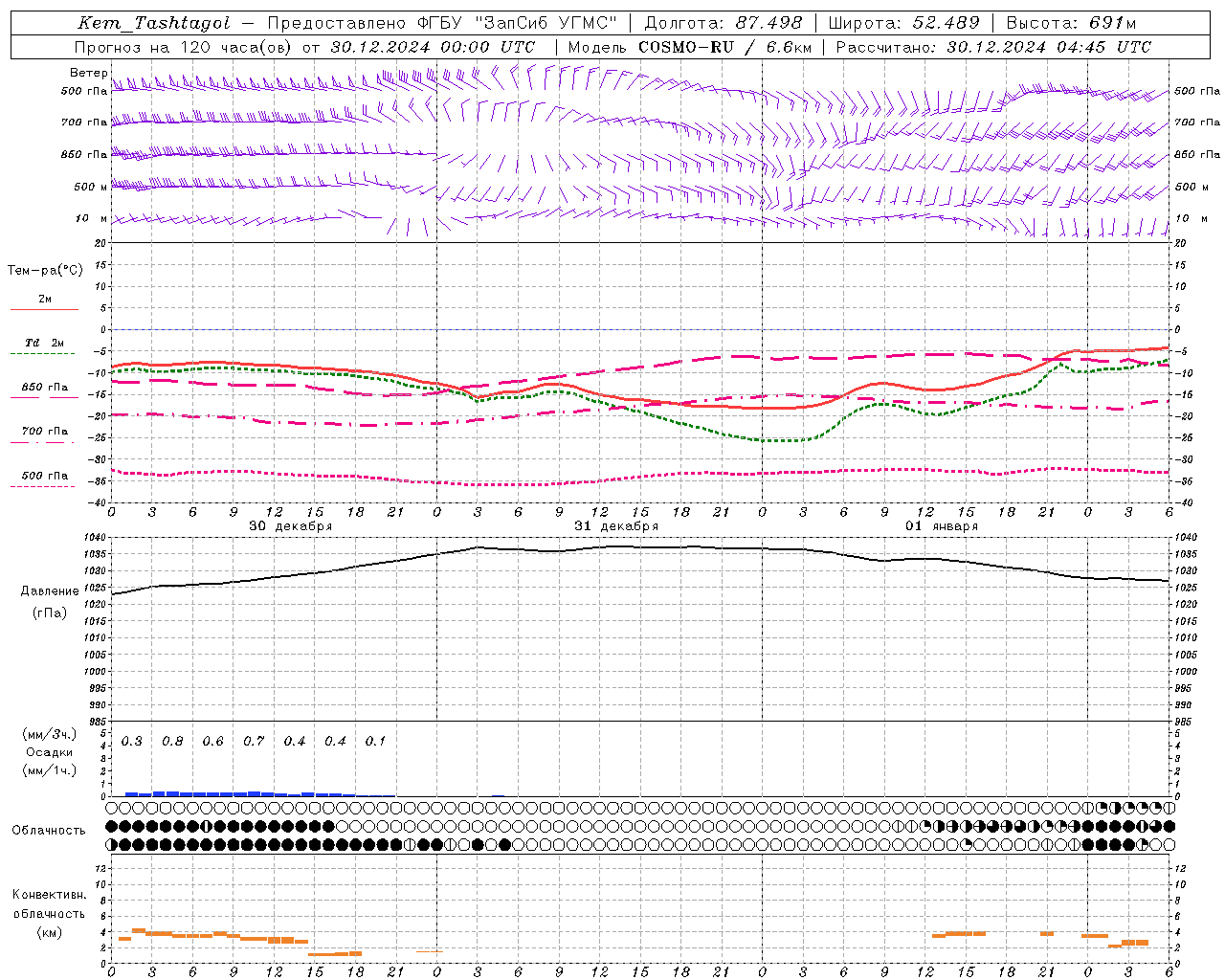The height and width of the screenshot is (980, 1225).
Task: Click the 0.7 precipitation amount value
Action: 254,742
